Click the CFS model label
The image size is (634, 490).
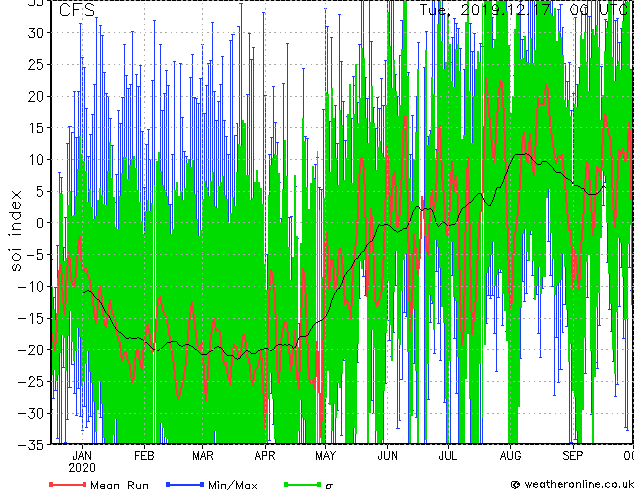(x=77, y=10)
